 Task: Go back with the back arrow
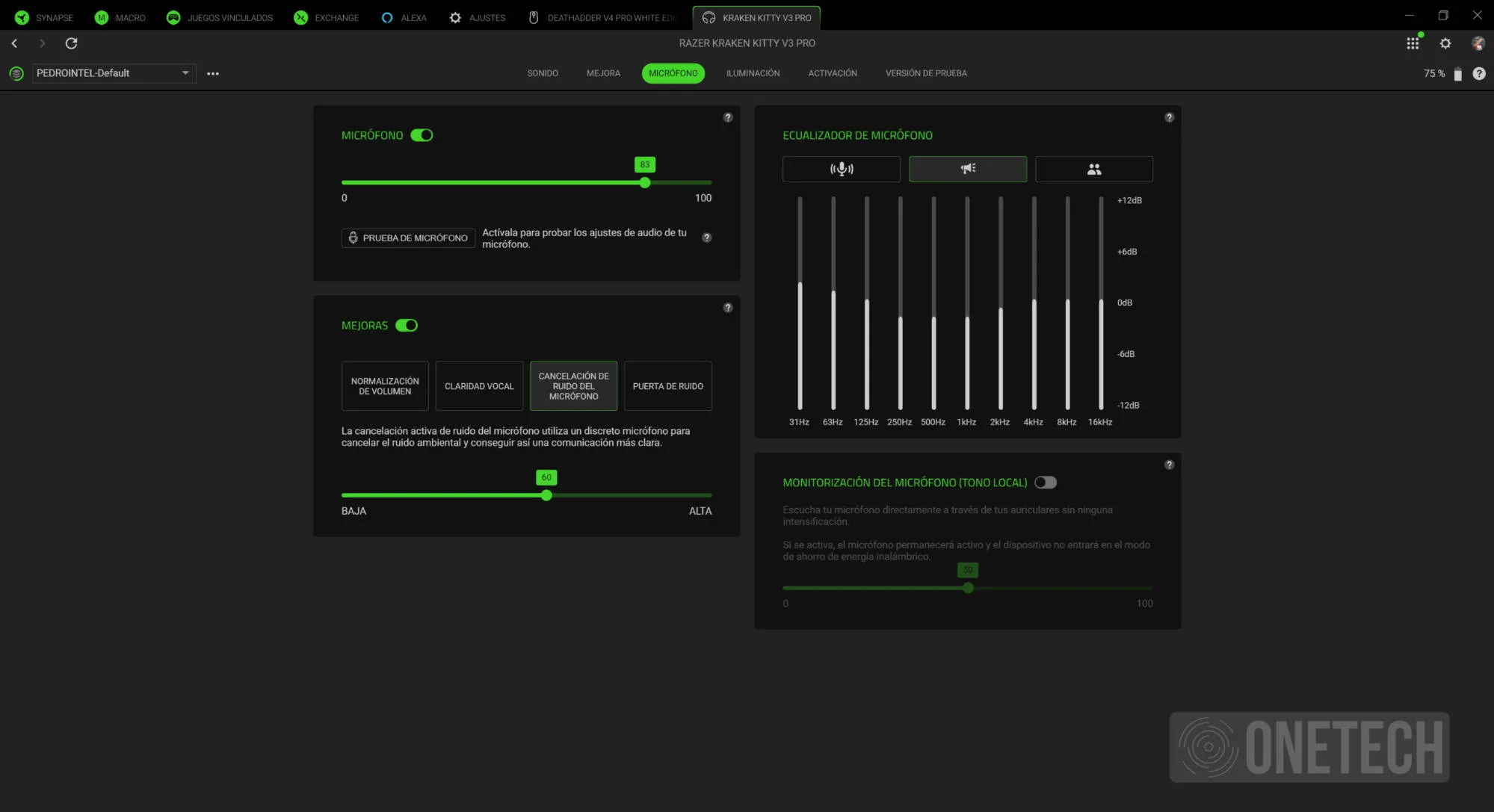tap(14, 43)
